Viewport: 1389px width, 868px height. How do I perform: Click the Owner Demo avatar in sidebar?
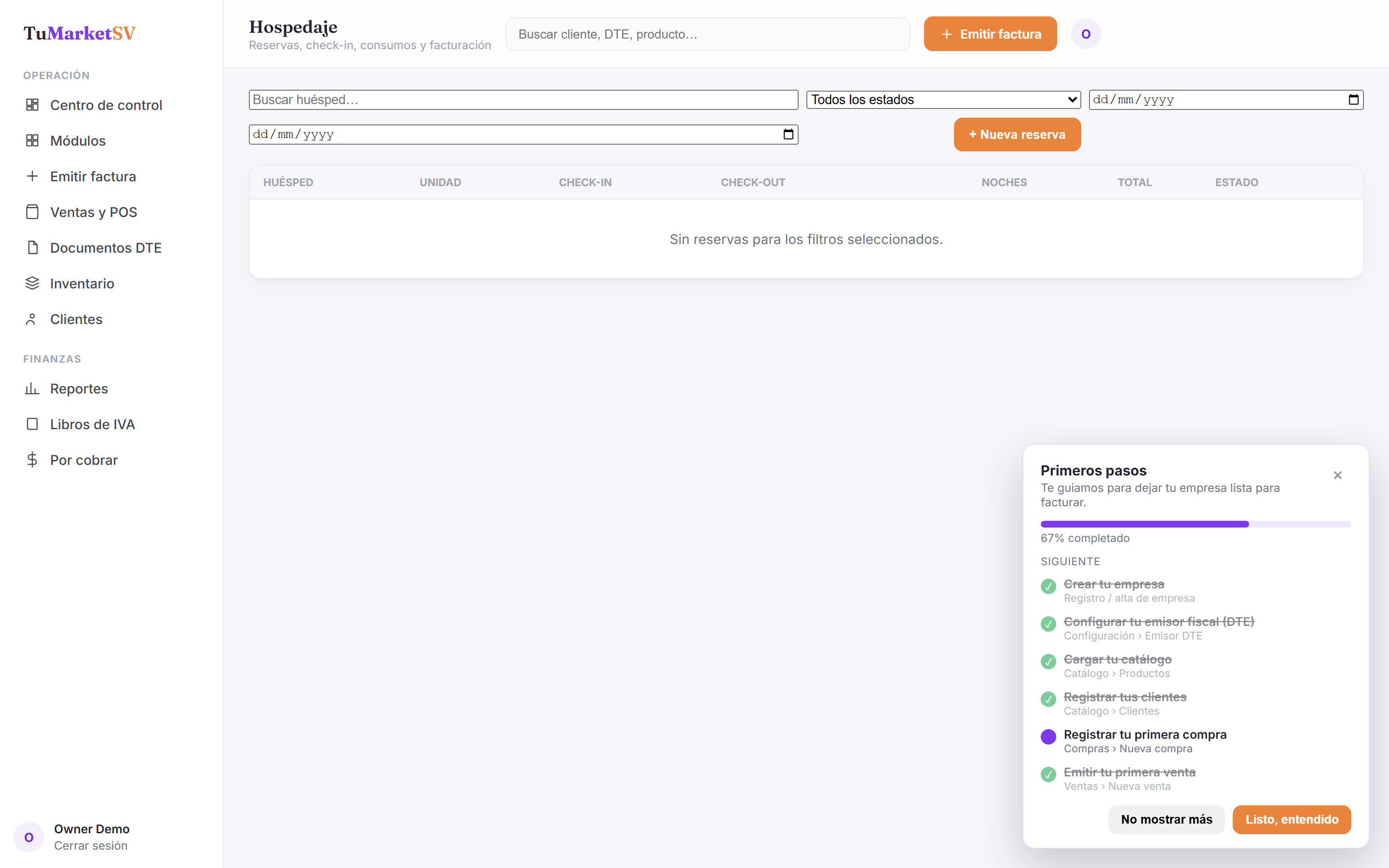pyautogui.click(x=29, y=837)
